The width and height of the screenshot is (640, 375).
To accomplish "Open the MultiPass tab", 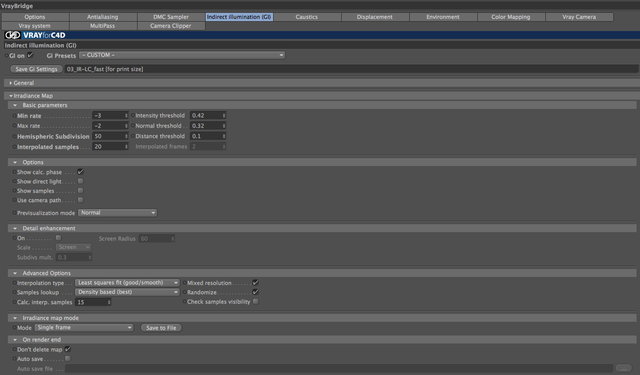I will tap(103, 26).
